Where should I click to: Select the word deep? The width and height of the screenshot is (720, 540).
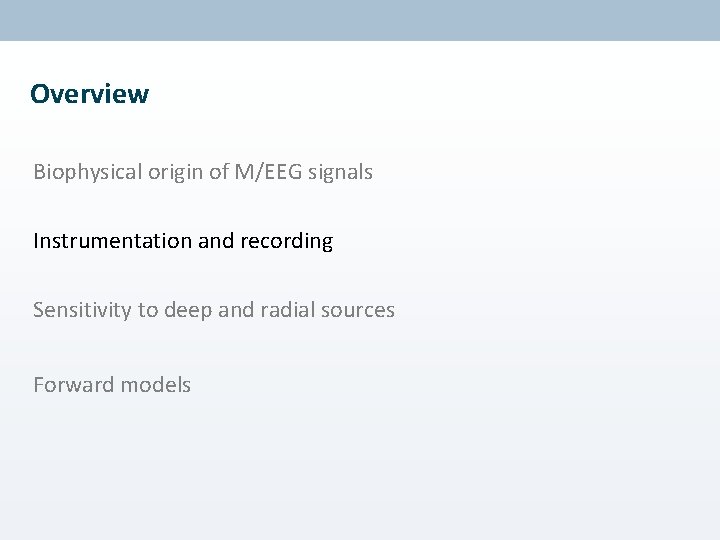tap(188, 310)
